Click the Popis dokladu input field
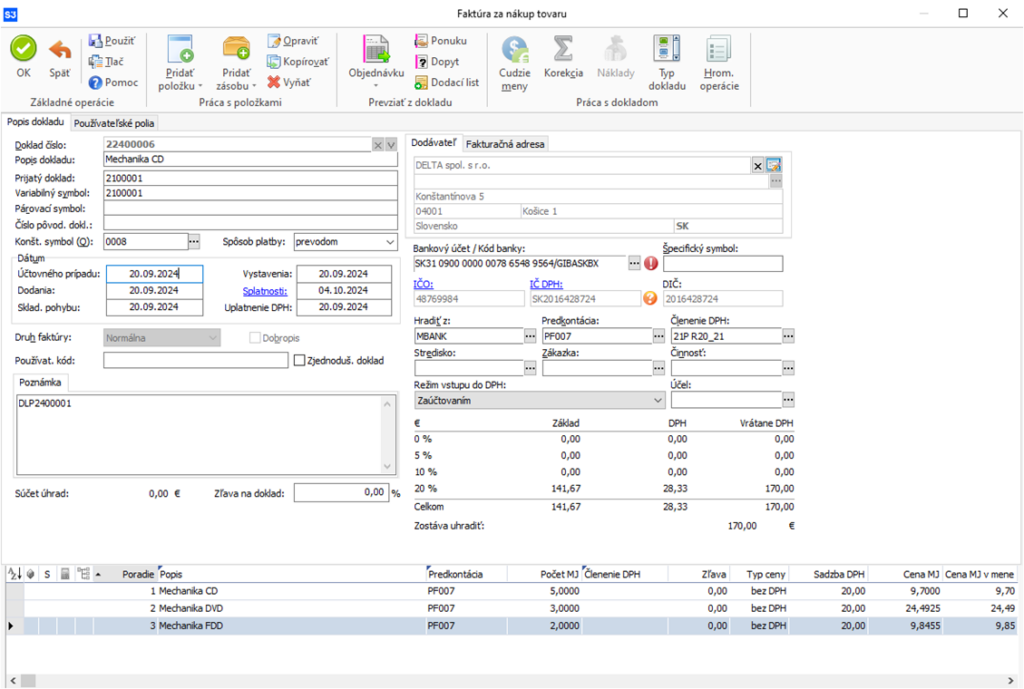1024x689 pixels. coord(250,158)
